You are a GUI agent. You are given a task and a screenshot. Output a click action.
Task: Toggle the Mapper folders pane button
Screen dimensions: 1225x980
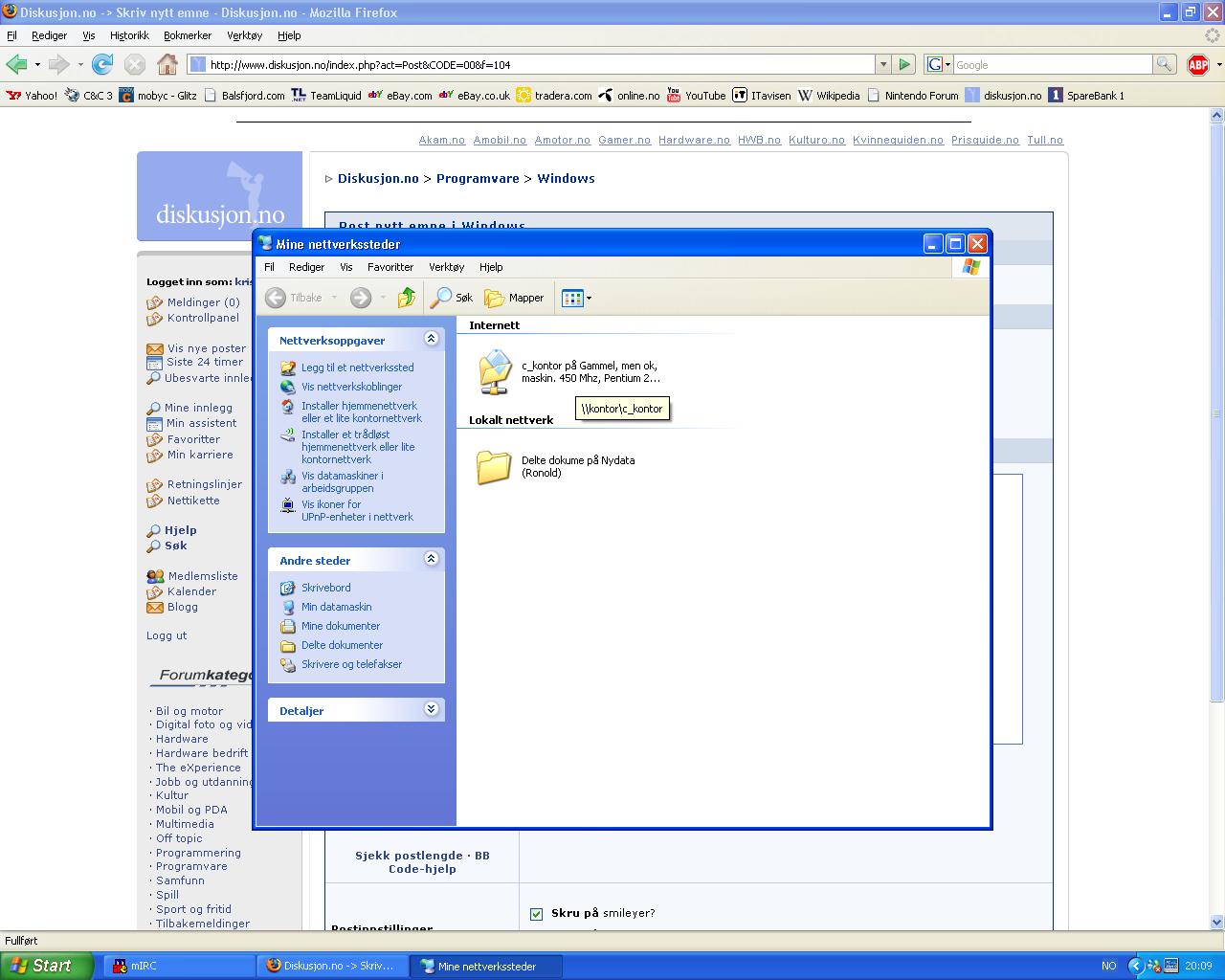click(514, 298)
